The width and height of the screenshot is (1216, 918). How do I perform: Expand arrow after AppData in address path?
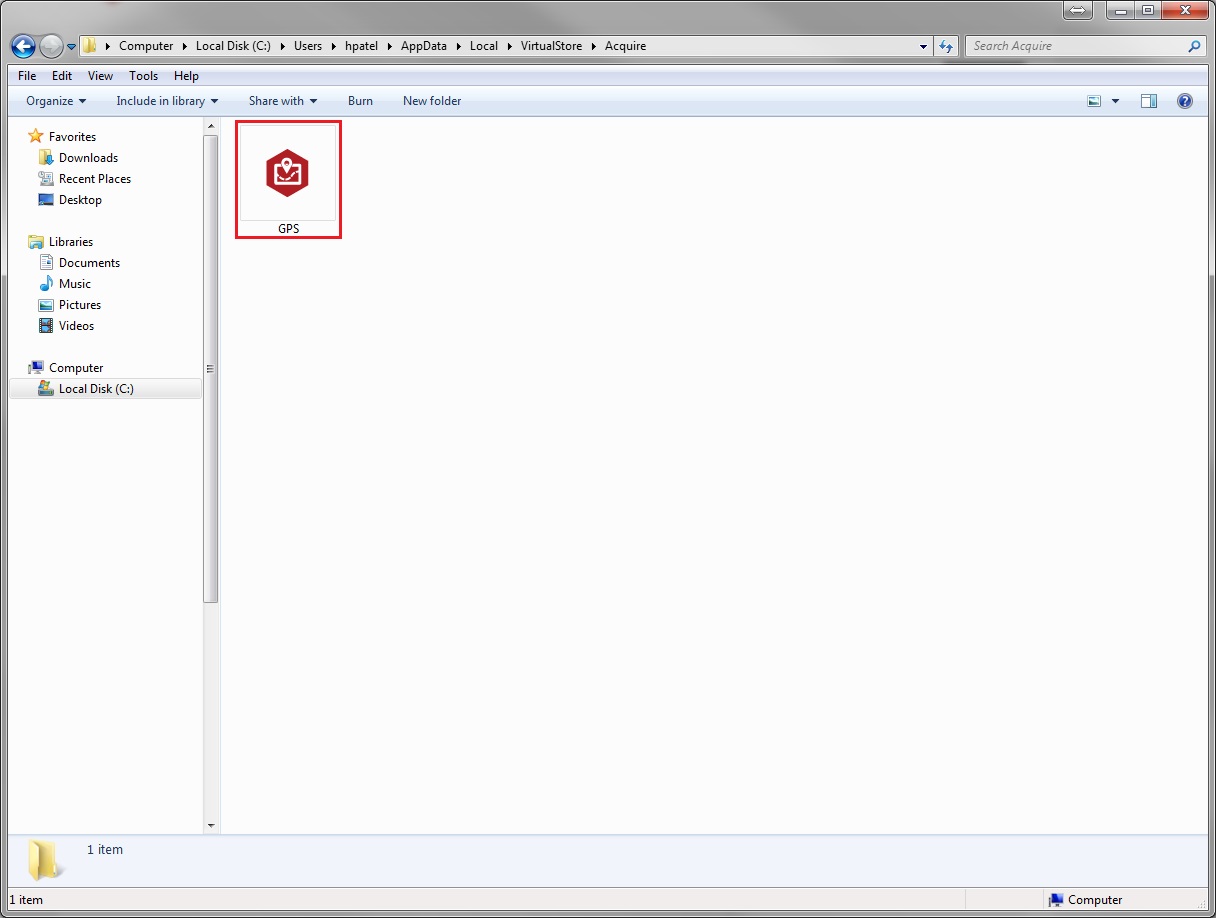[459, 46]
